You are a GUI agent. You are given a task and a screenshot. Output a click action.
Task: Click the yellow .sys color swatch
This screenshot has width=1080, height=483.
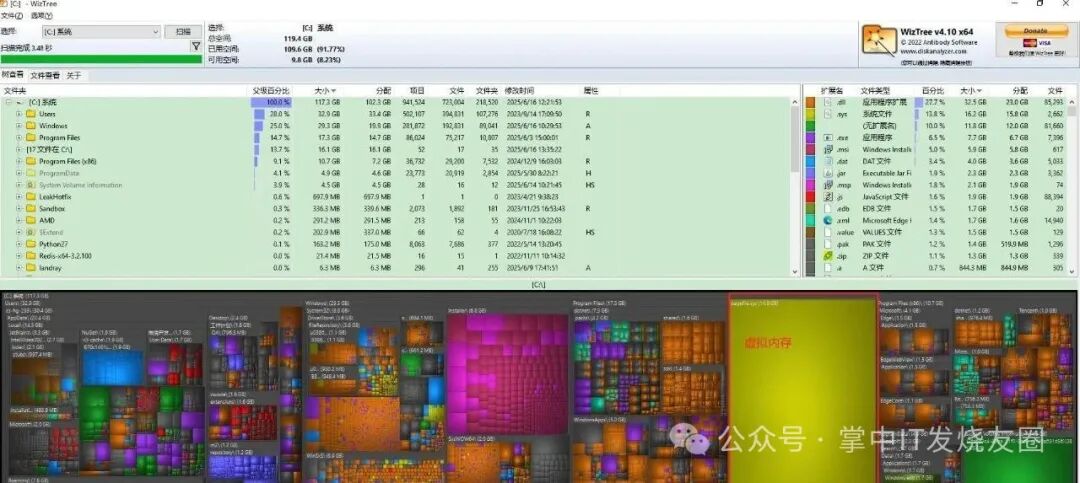point(811,114)
